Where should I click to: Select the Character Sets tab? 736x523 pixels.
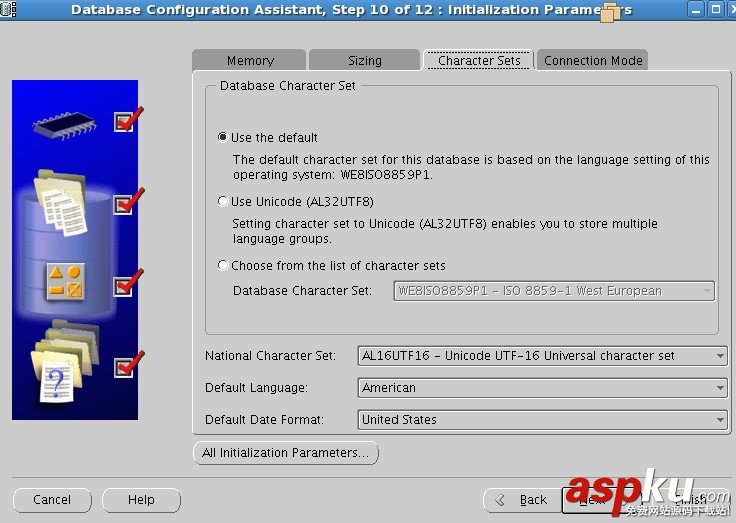click(x=479, y=60)
